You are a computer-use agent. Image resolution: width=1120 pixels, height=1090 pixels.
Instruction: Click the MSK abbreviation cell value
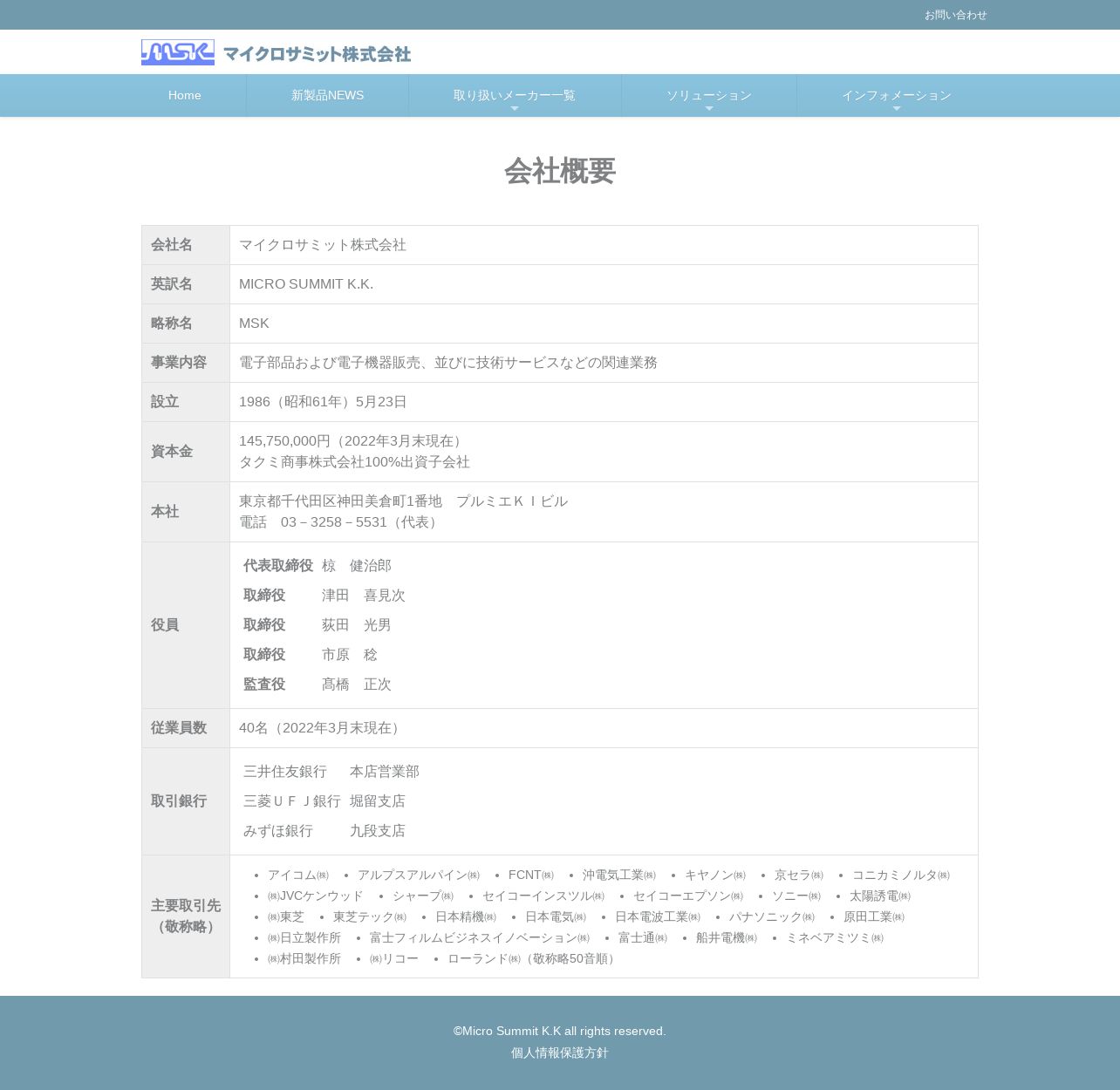point(254,324)
